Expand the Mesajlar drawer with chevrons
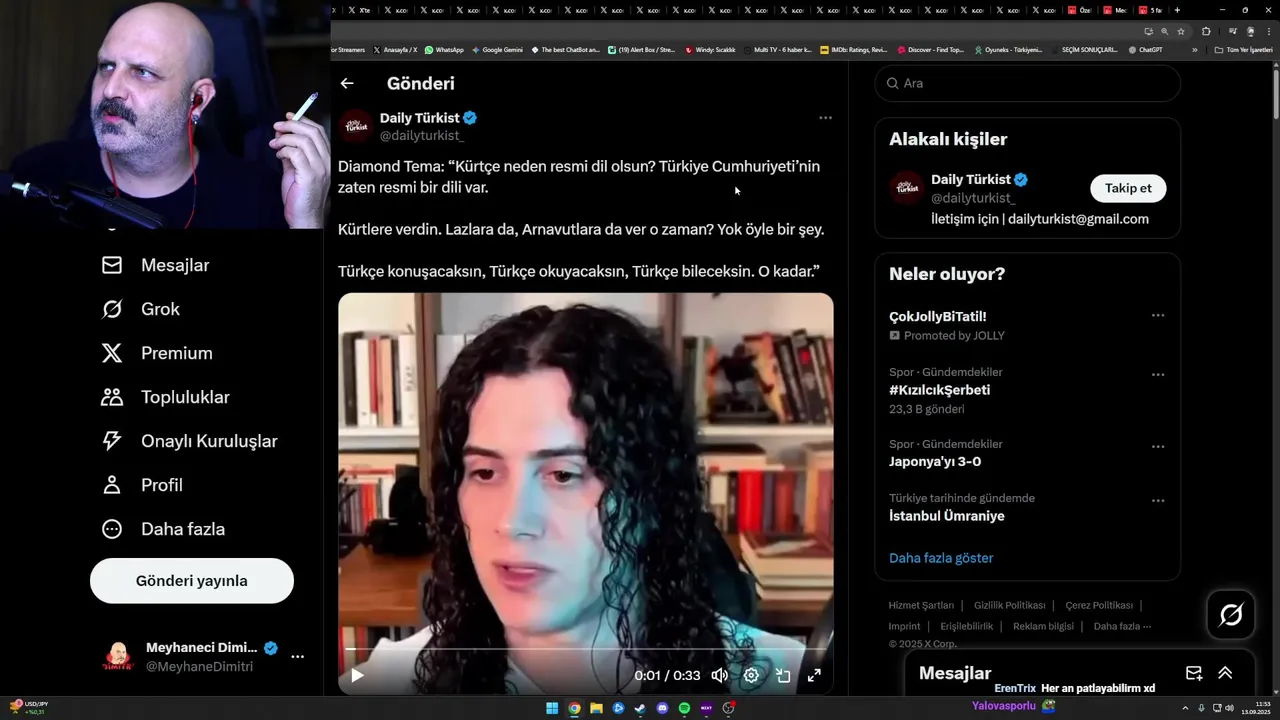The image size is (1280, 720). (1225, 673)
